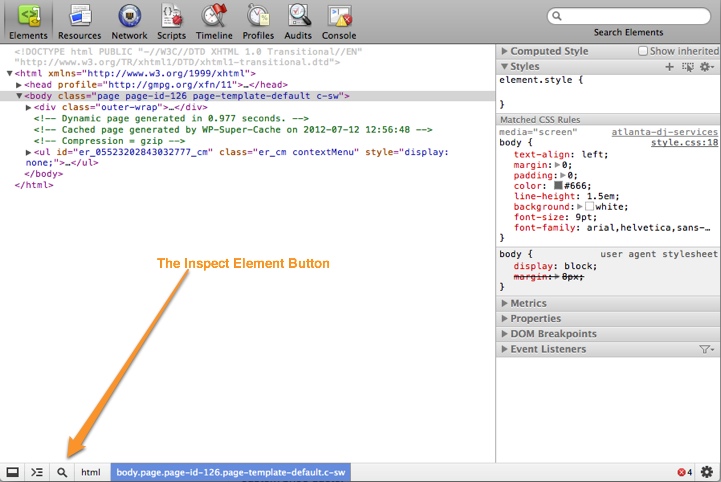Viewport: 721px width, 482px height.
Task: Expand the Properties section
Action: (x=504, y=318)
